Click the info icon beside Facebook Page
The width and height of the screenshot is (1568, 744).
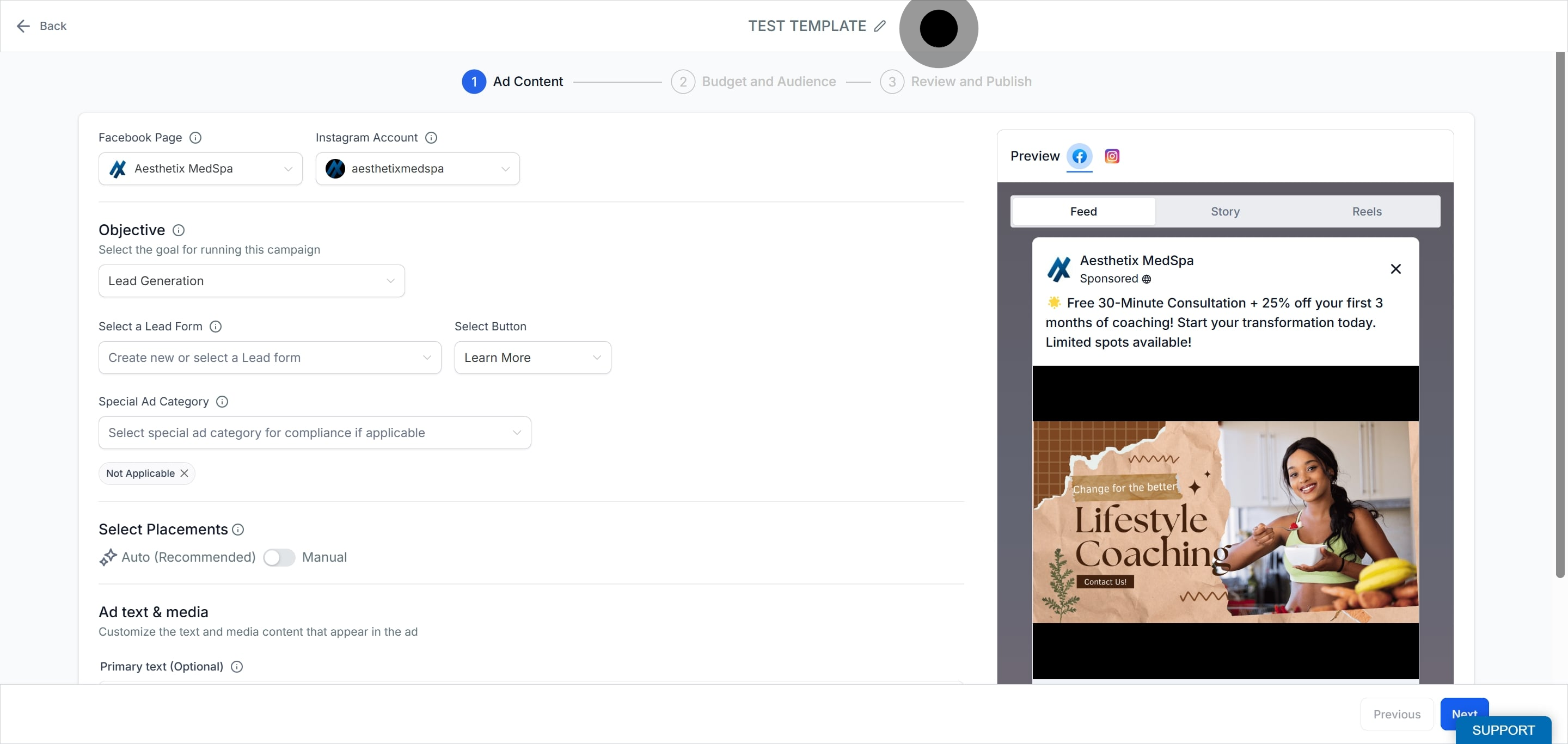(x=195, y=138)
